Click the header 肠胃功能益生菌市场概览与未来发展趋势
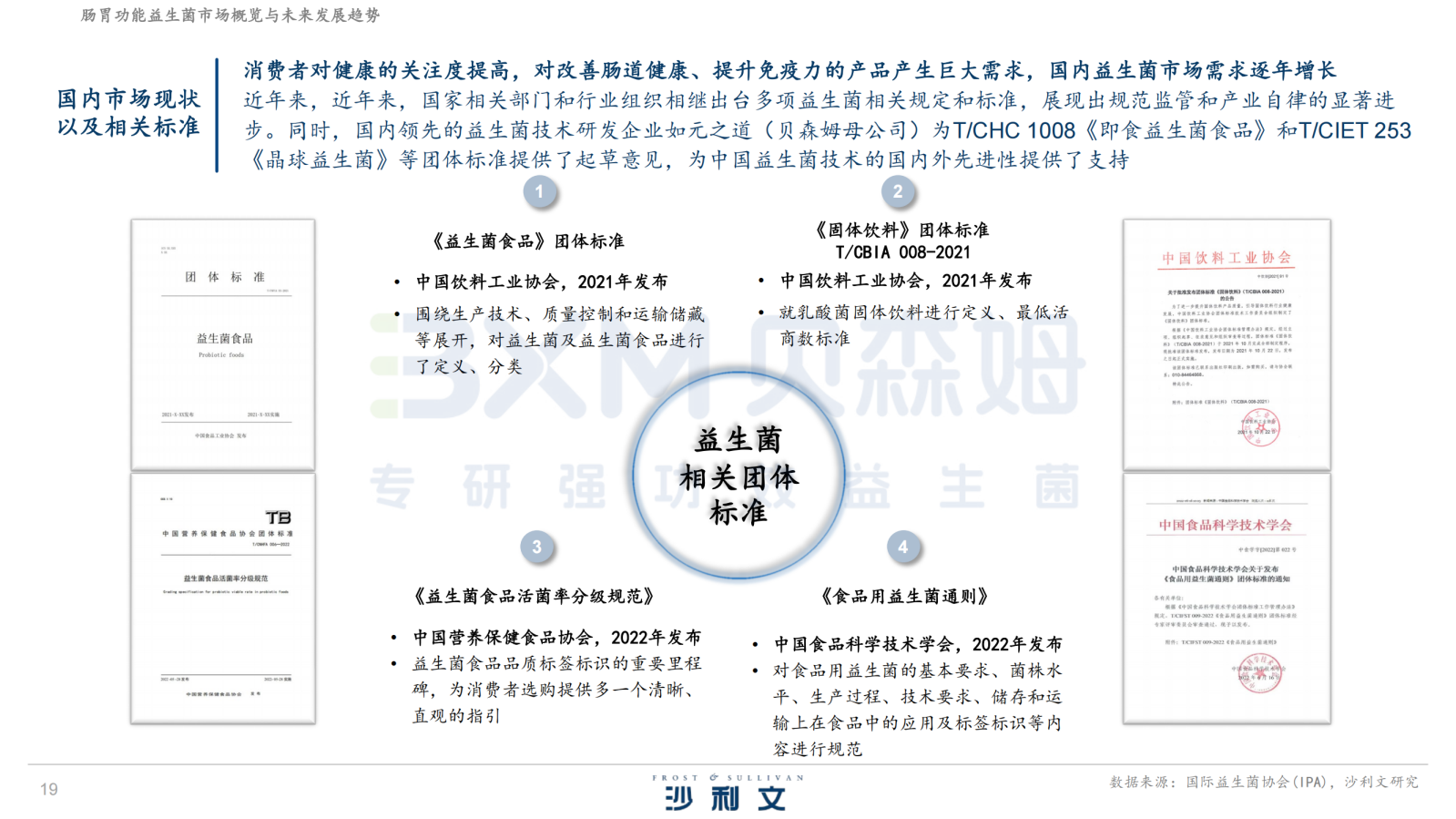 tap(230, 15)
